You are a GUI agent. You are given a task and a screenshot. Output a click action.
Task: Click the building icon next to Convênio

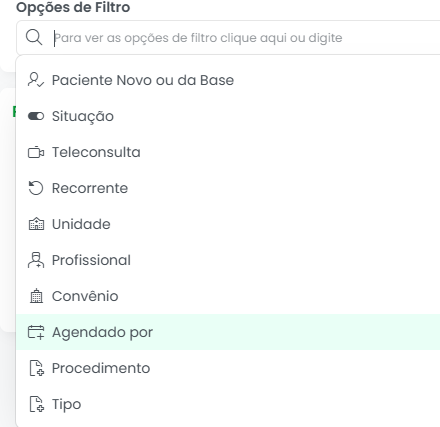pyautogui.click(x=36, y=296)
